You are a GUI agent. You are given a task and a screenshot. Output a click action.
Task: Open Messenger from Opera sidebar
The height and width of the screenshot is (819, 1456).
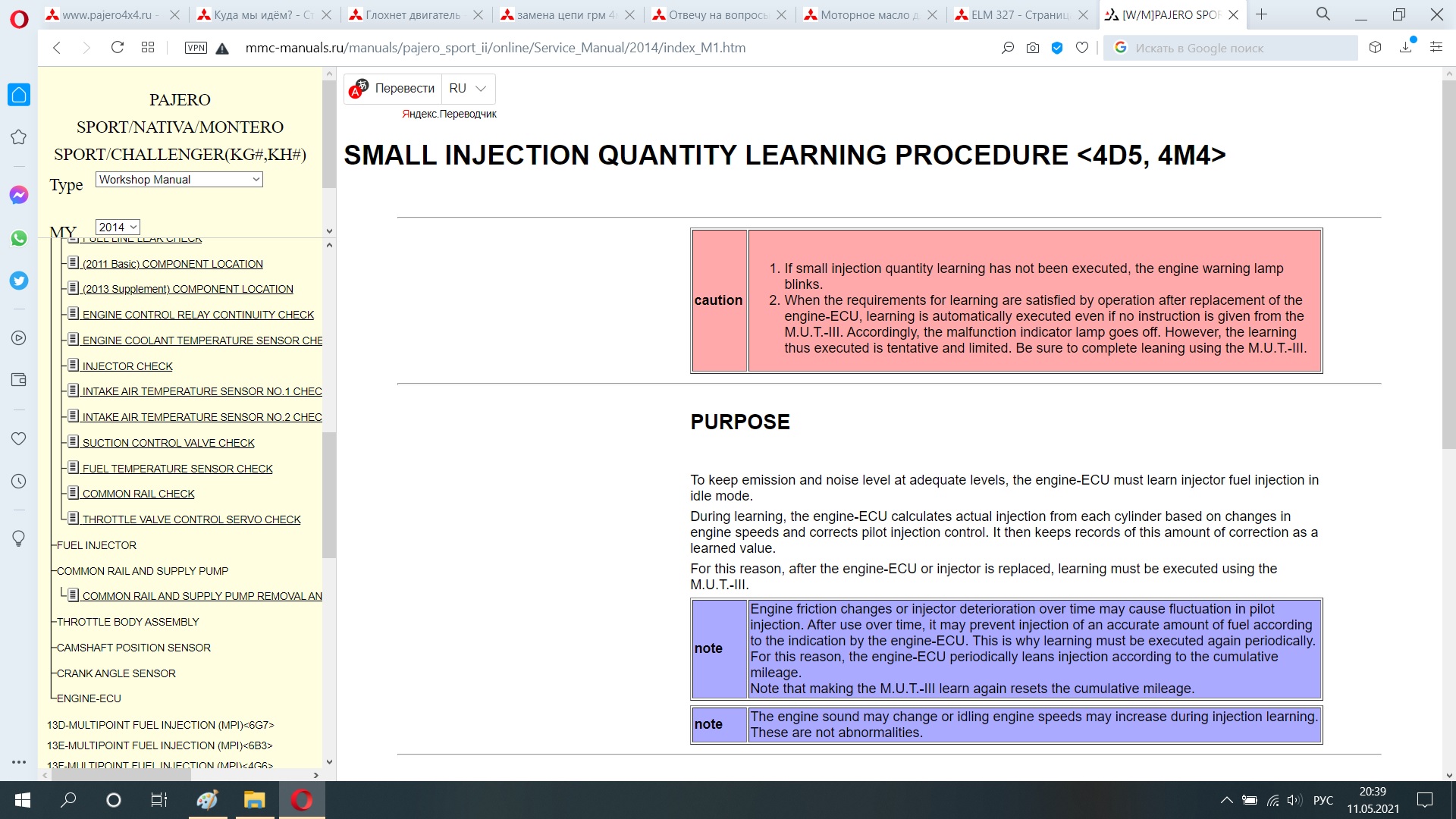[19, 195]
